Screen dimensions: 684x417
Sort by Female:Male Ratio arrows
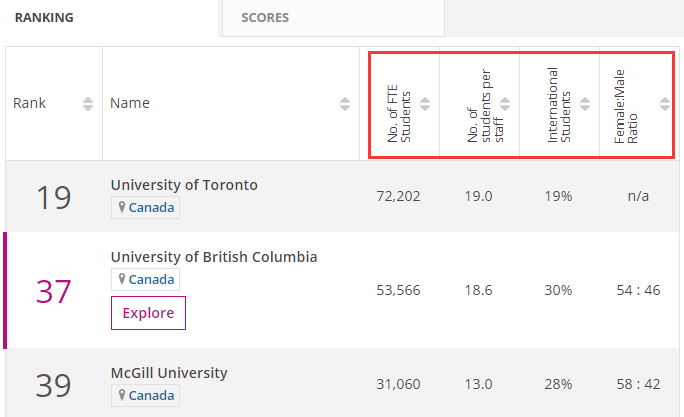pos(665,104)
